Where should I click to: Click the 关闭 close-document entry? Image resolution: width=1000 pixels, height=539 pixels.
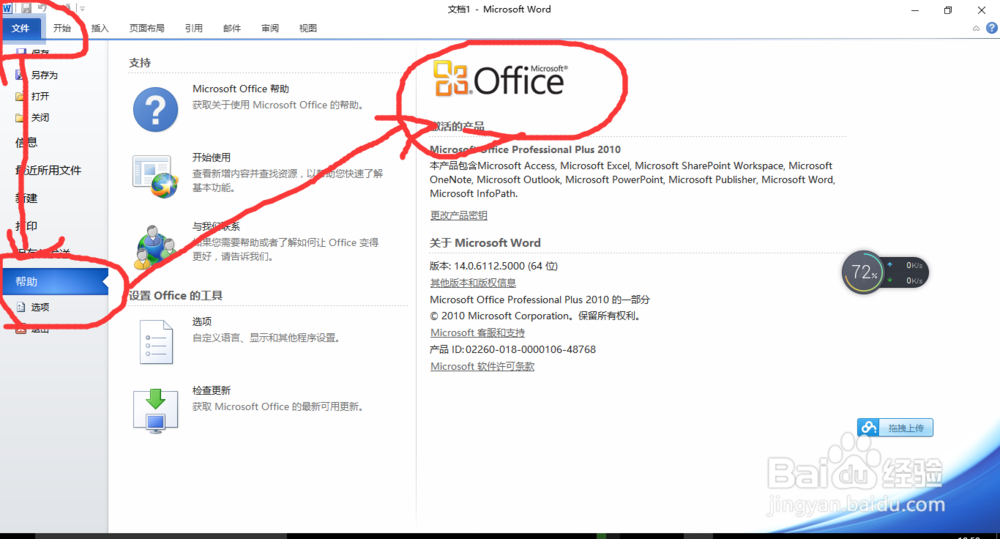tap(40, 118)
